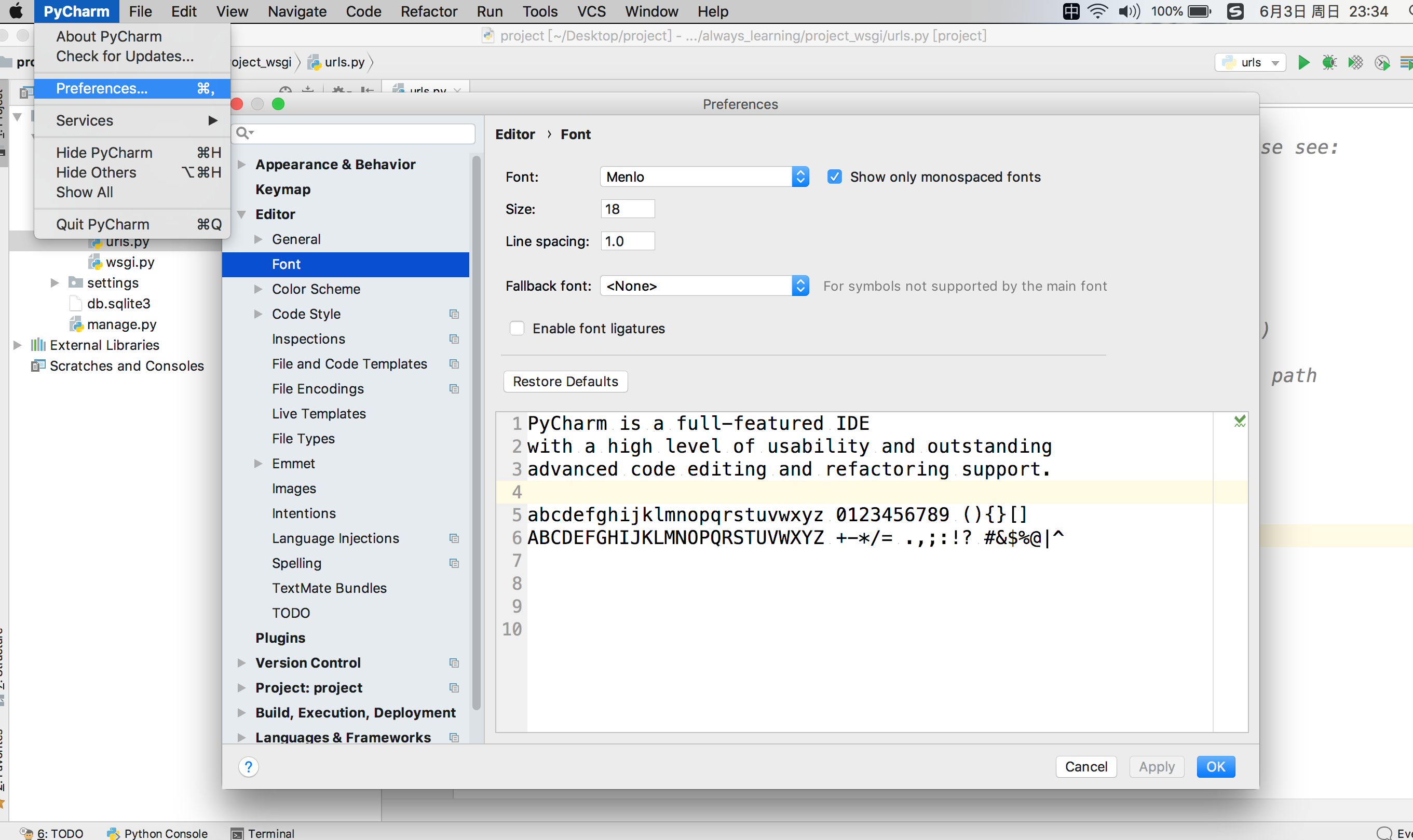Expand the Emmet node

[258, 464]
